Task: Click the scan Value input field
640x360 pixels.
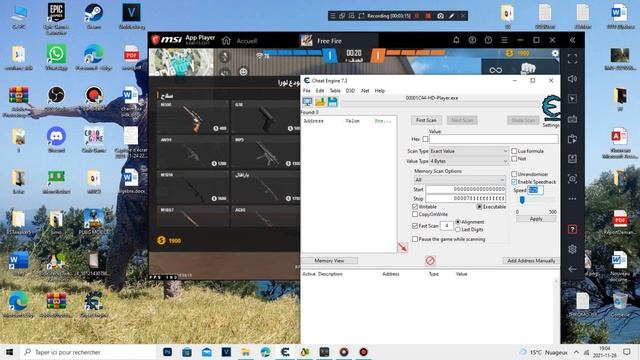Action: tap(493, 139)
